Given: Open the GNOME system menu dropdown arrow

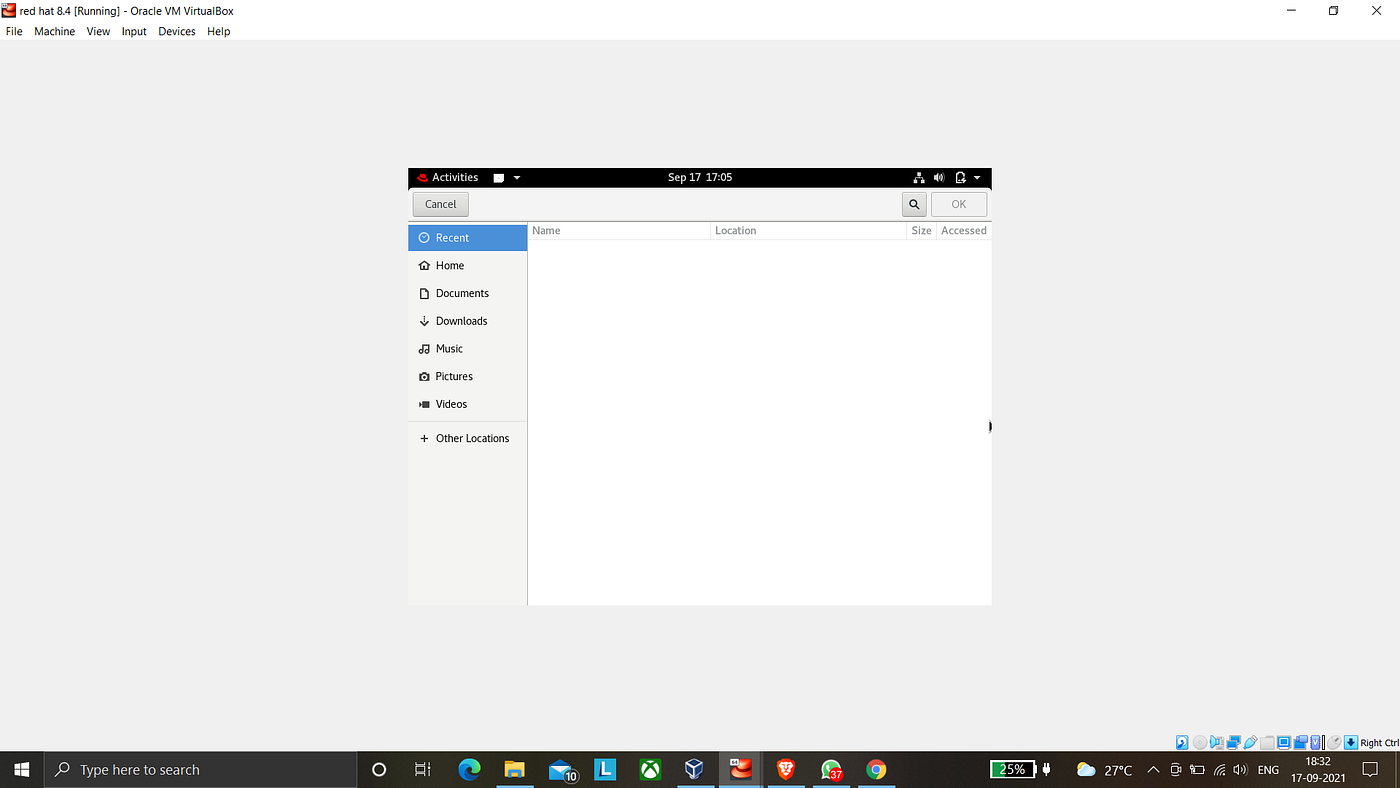Looking at the screenshot, I should pyautogui.click(x=977, y=177).
